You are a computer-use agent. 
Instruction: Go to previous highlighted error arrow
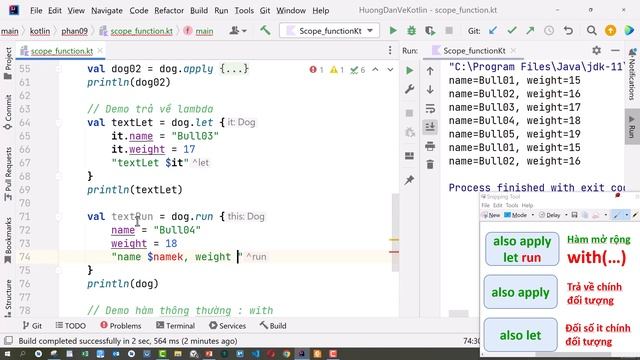(x=375, y=70)
